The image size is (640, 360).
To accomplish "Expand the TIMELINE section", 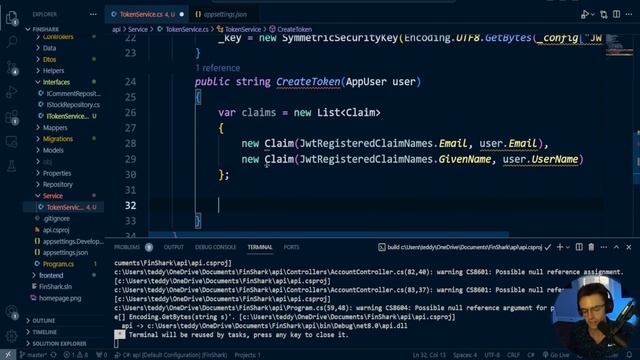I will 44,332.
